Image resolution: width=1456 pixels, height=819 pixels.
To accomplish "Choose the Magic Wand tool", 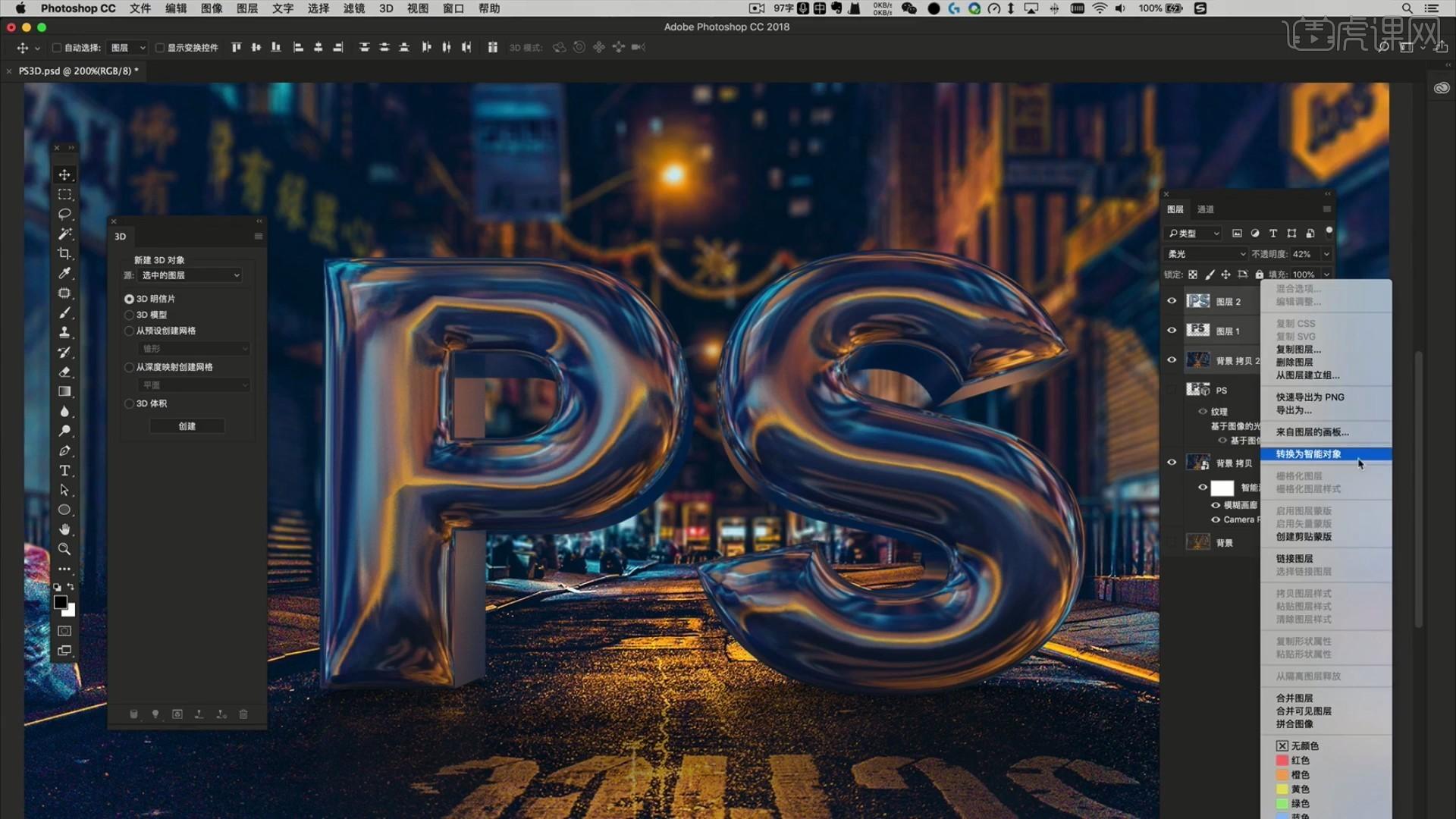I will point(64,234).
